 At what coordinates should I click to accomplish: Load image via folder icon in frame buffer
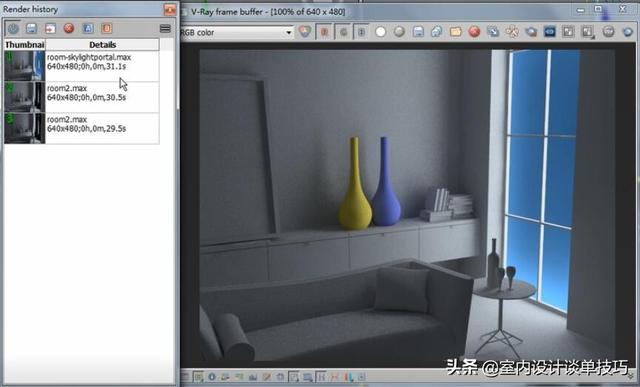click(x=456, y=31)
